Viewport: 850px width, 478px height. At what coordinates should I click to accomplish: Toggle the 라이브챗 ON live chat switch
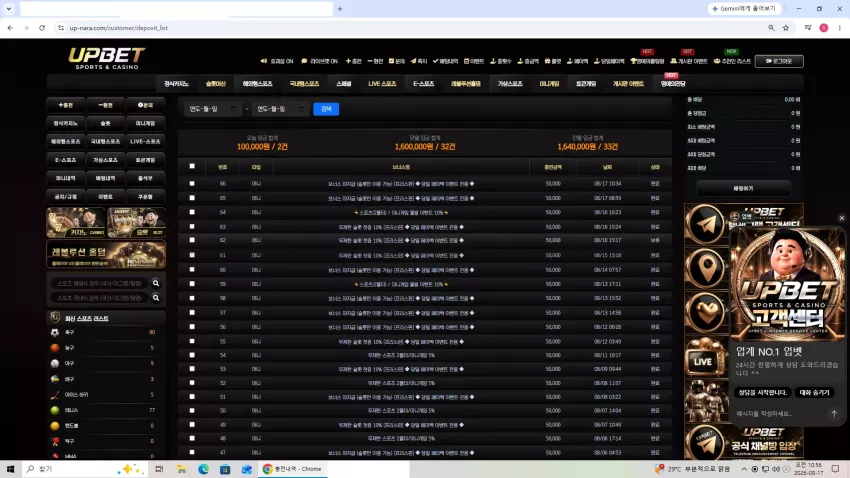[x=319, y=61]
